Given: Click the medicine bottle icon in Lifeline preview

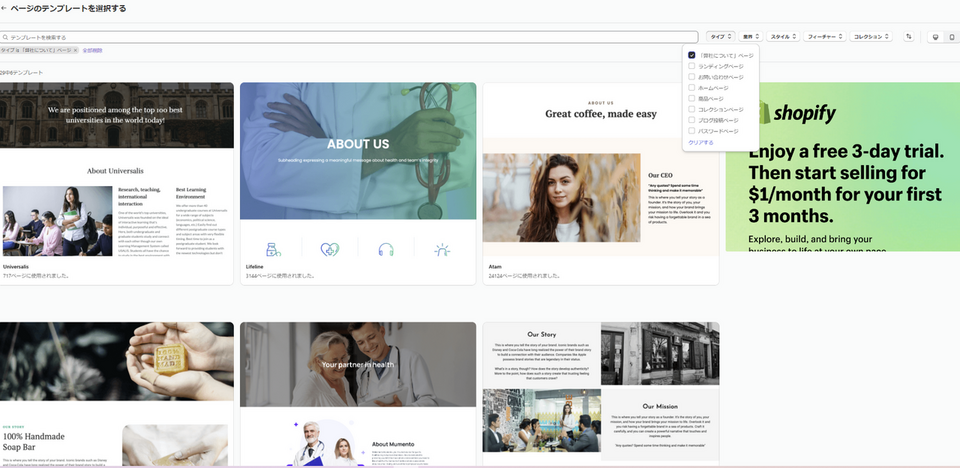Looking at the screenshot, I should pos(272,249).
